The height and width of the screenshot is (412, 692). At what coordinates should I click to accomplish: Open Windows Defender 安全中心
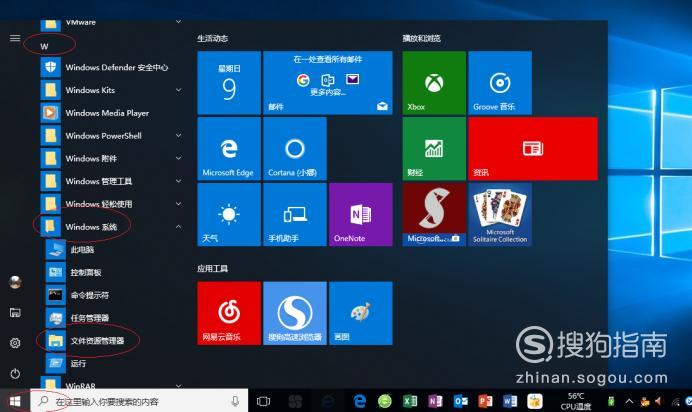[112, 67]
